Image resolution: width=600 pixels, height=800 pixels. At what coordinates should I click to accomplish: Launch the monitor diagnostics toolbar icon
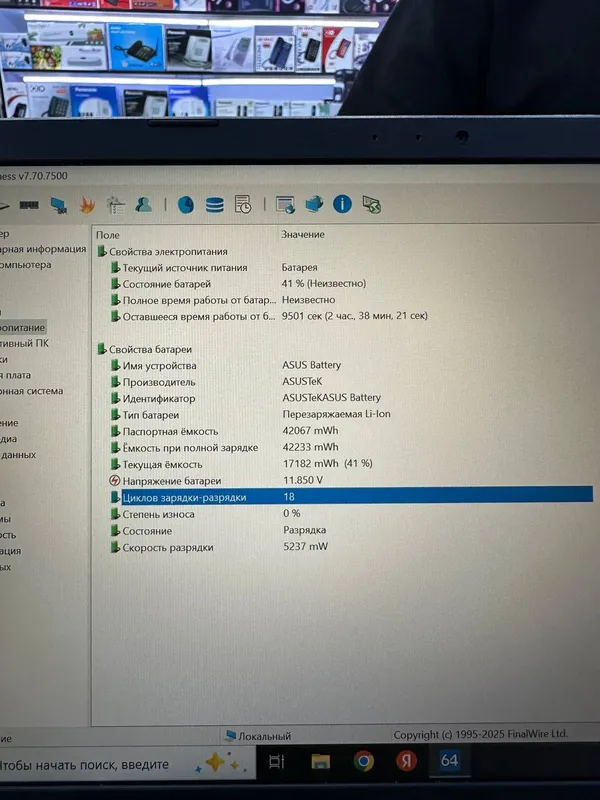pyautogui.click(x=59, y=205)
